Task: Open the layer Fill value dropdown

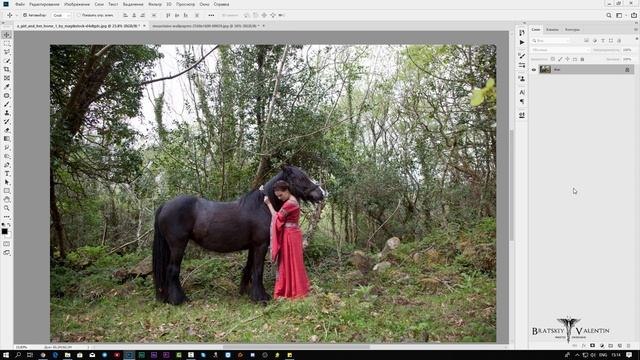Action: (628, 59)
